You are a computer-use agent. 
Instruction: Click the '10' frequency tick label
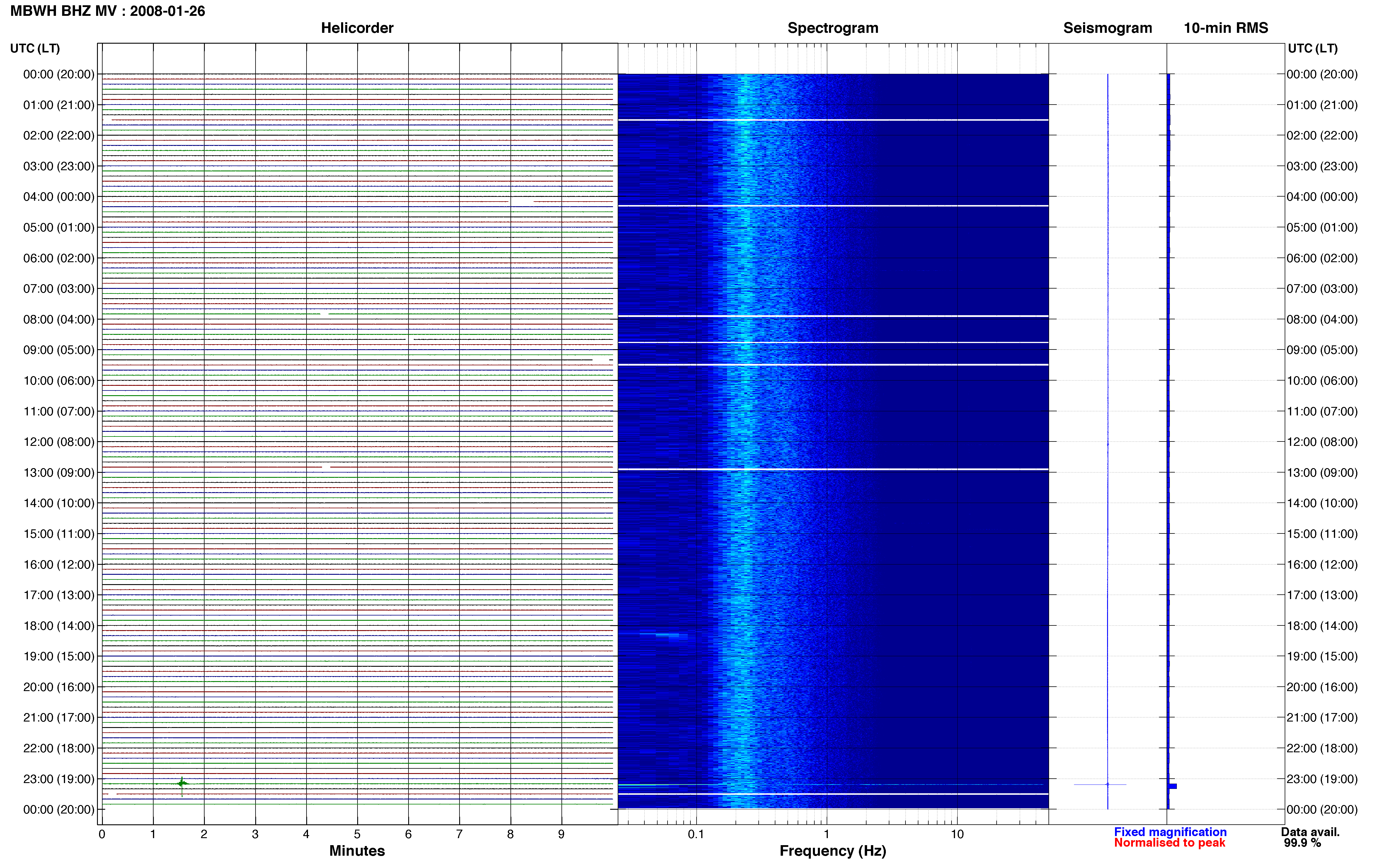point(957,834)
